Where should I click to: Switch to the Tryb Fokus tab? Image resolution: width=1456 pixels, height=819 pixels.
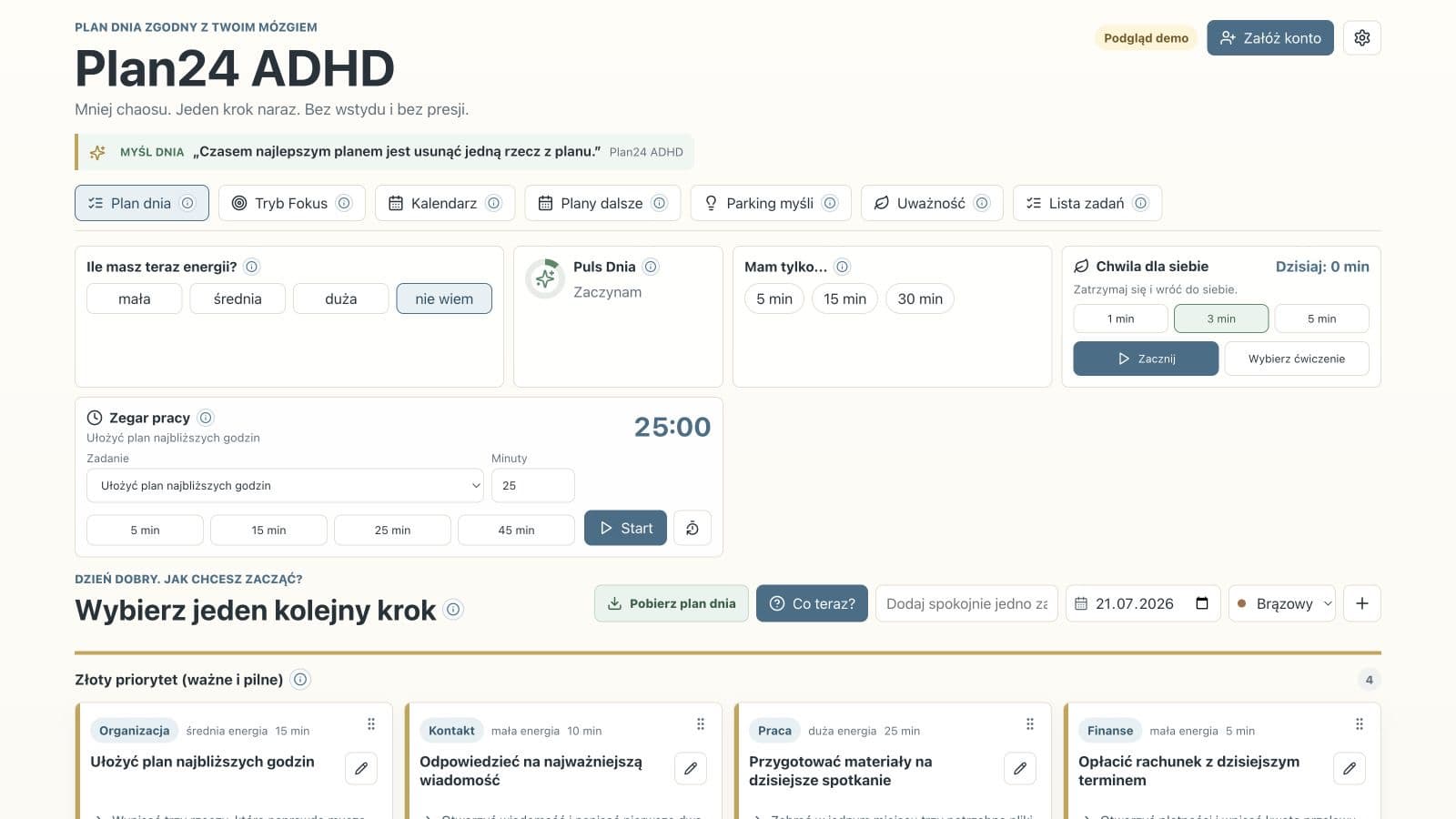point(291,203)
